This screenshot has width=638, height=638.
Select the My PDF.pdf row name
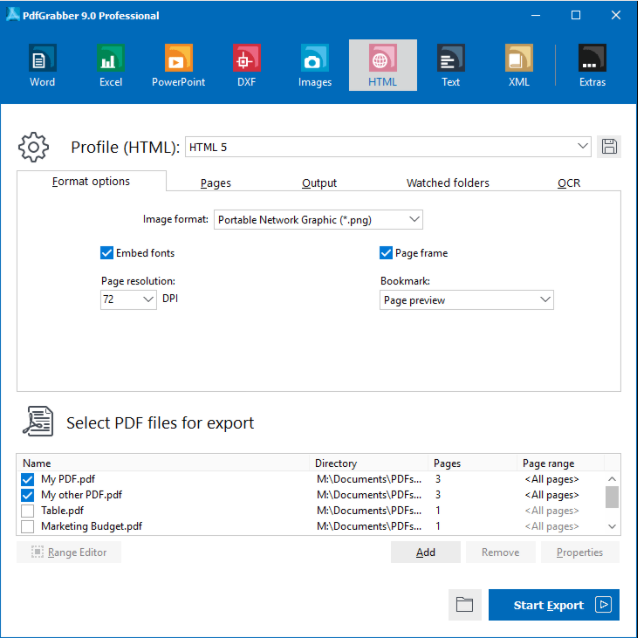tap(68, 479)
